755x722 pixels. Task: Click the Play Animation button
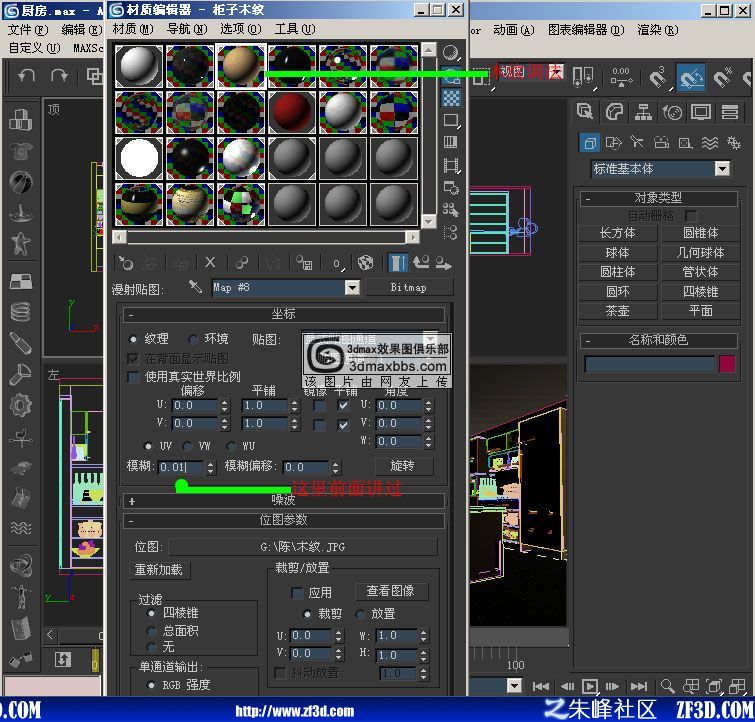click(589, 686)
